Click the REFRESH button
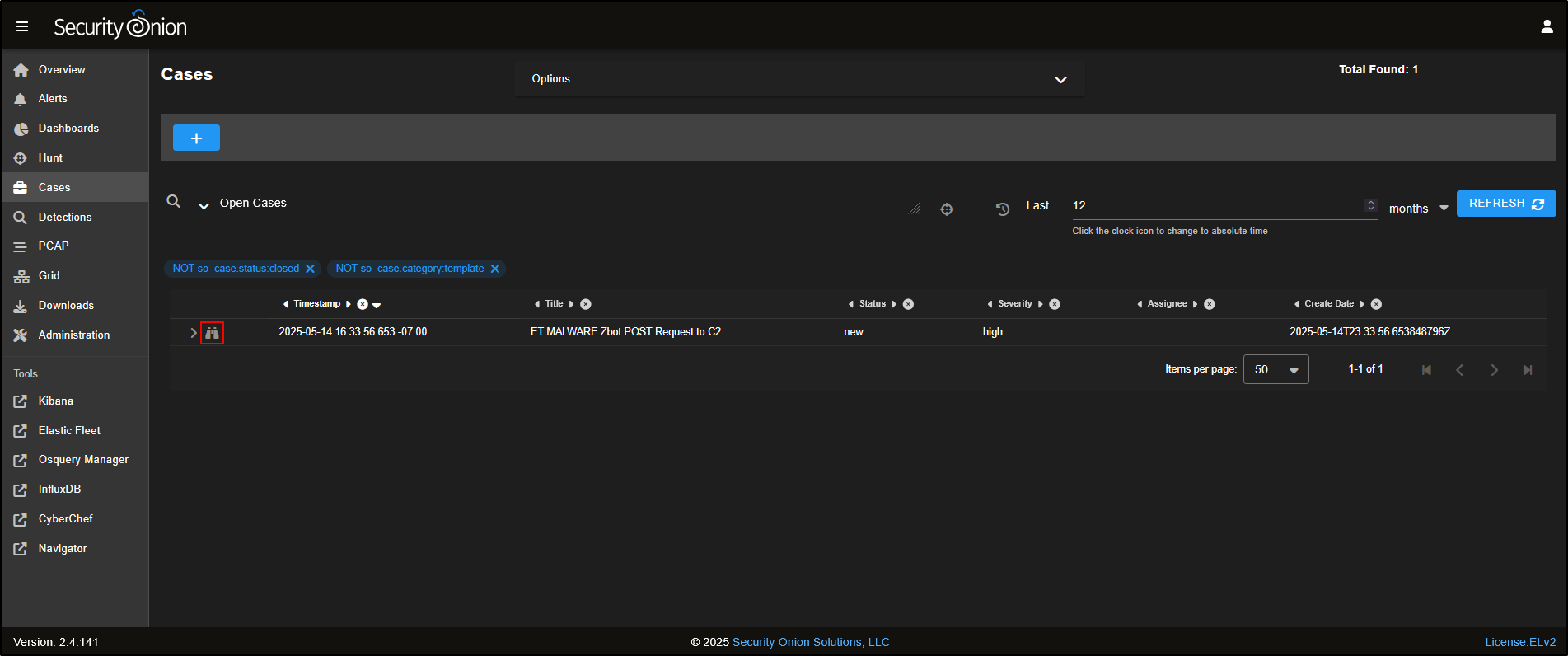Screen dimensions: 1568x656 (x=1505, y=204)
